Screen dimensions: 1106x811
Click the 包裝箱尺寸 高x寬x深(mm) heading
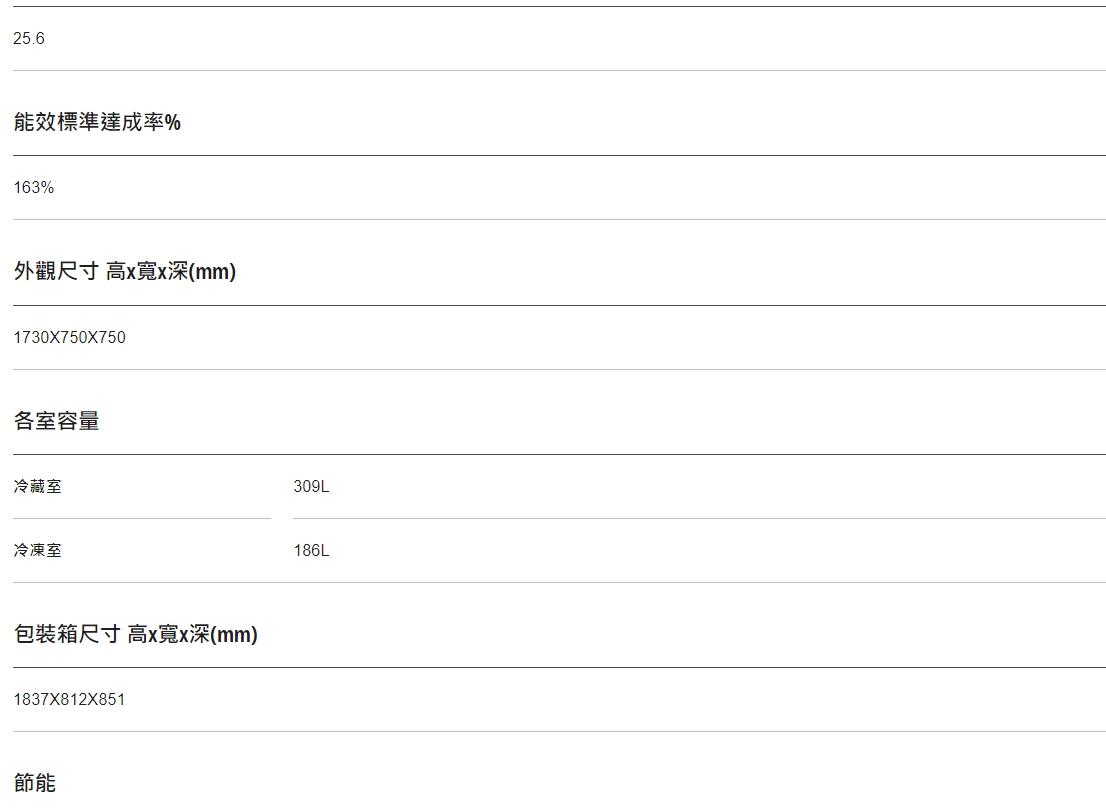pos(135,635)
